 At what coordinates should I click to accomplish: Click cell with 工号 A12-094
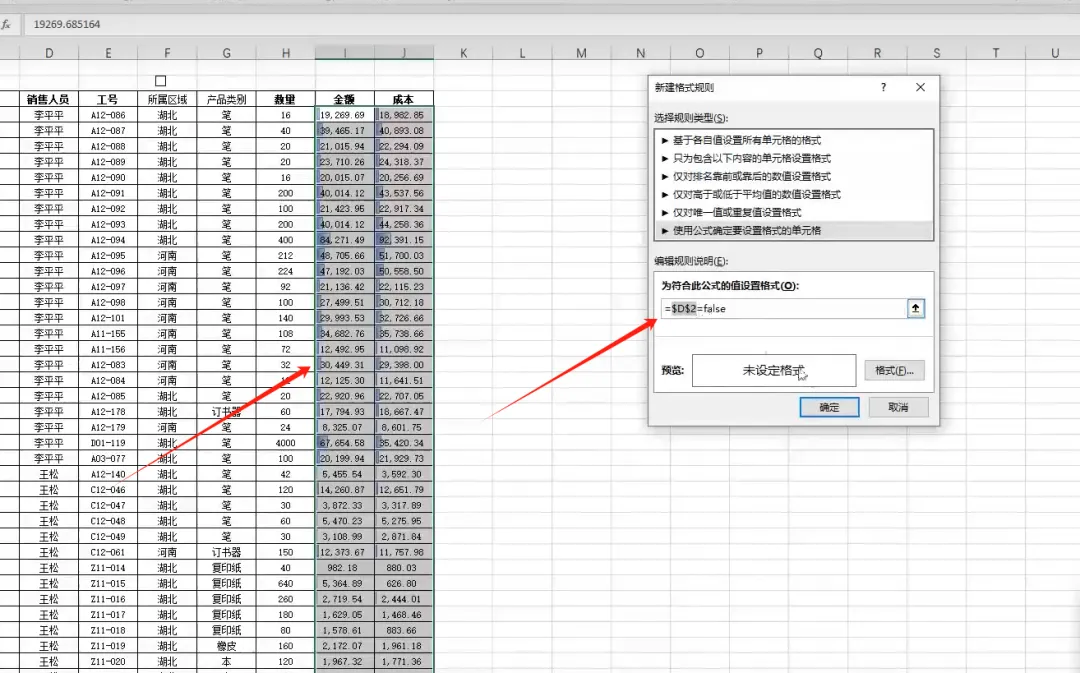point(108,240)
